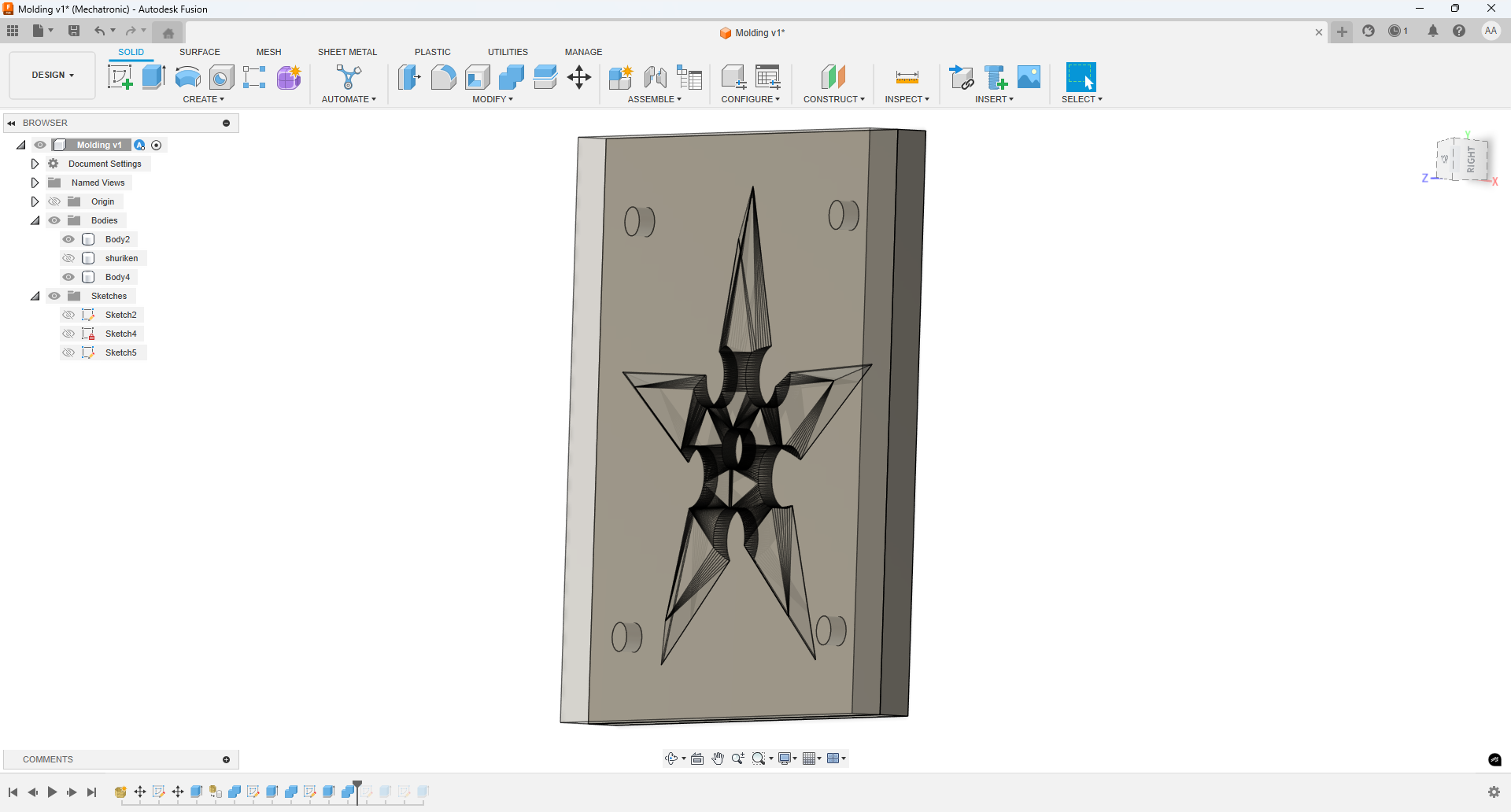Open the MODIFY dropdown menu
This screenshot has width=1511, height=812.
coord(493,99)
